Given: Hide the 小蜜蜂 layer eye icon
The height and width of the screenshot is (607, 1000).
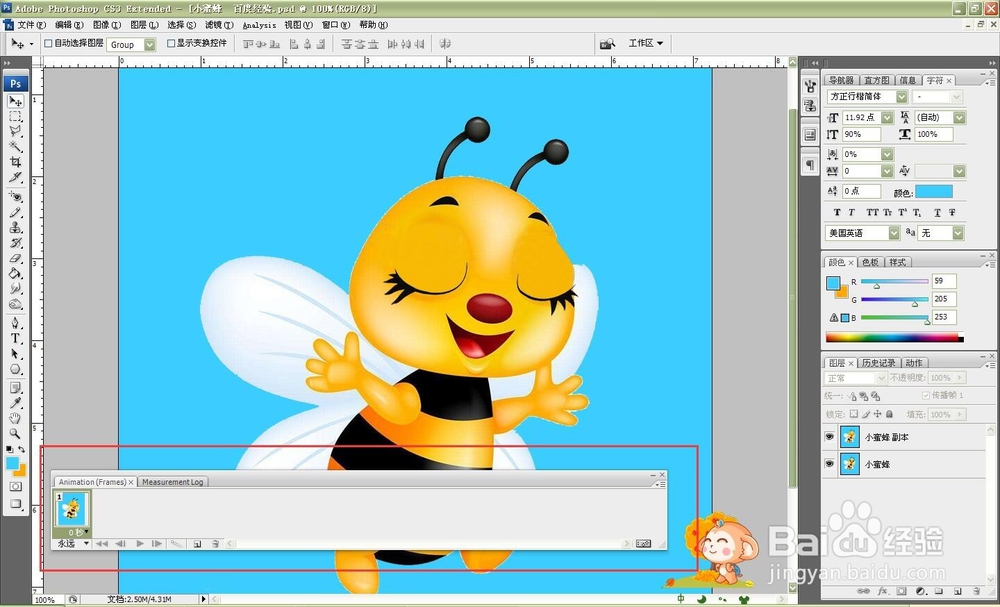Looking at the screenshot, I should 829,464.
